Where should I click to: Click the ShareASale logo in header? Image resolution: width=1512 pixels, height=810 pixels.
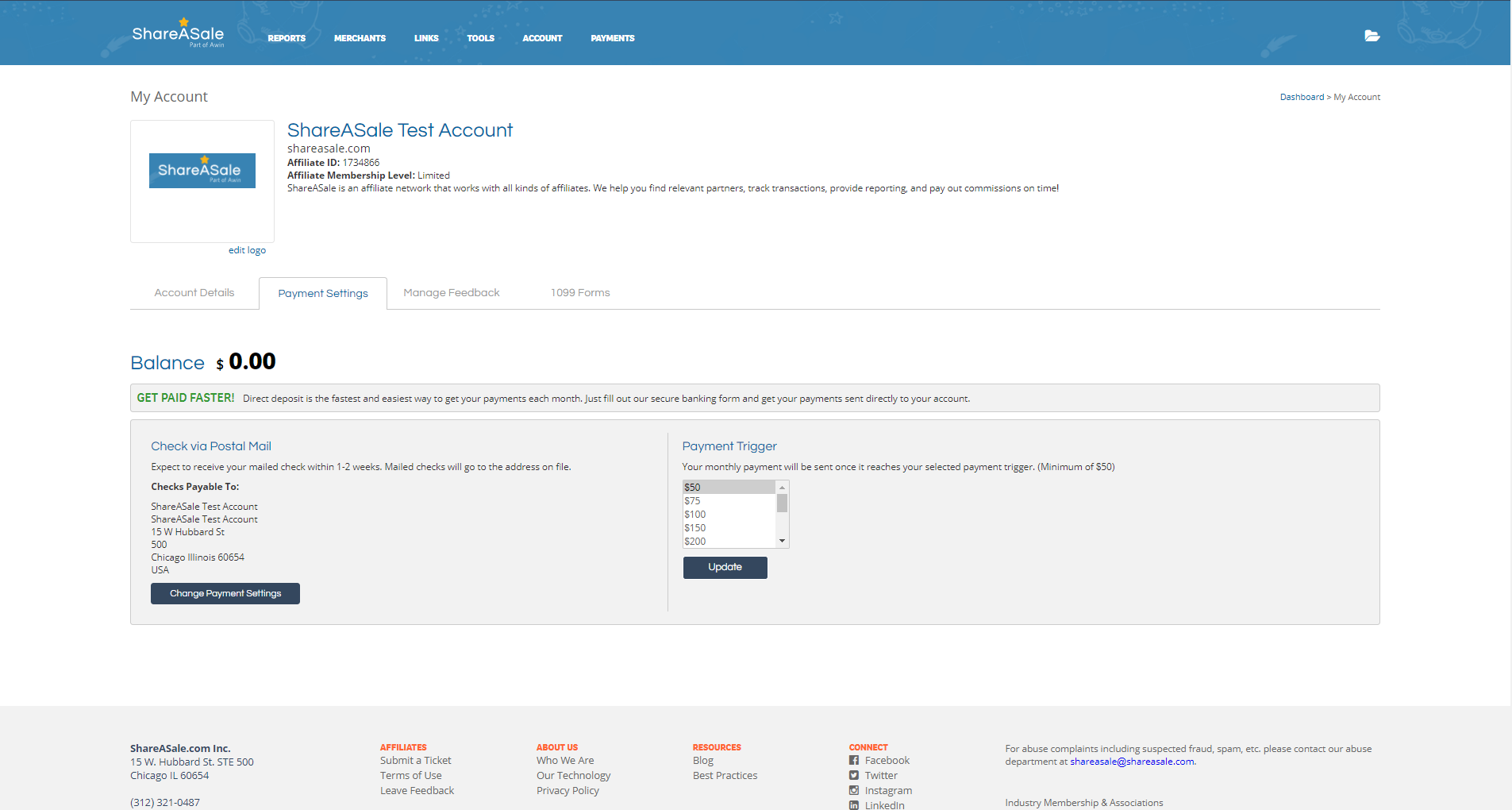click(178, 35)
